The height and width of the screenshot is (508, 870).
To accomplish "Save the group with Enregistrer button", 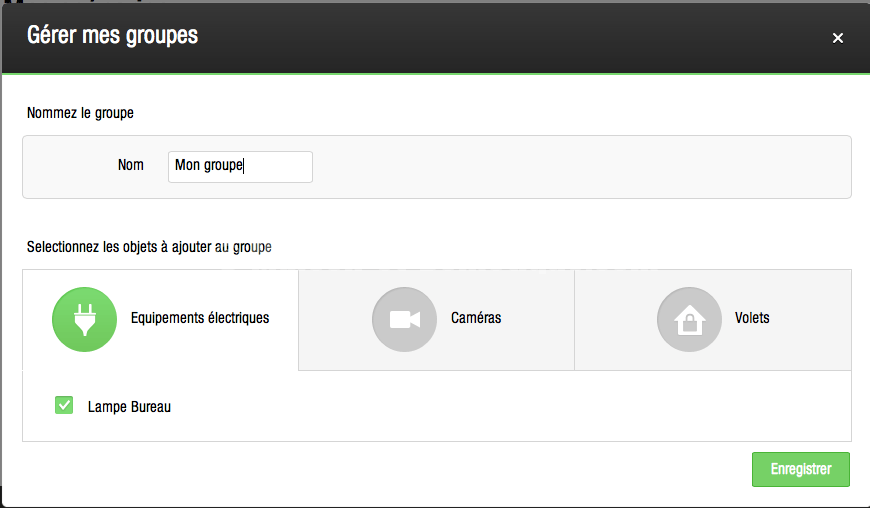I will 801,469.
